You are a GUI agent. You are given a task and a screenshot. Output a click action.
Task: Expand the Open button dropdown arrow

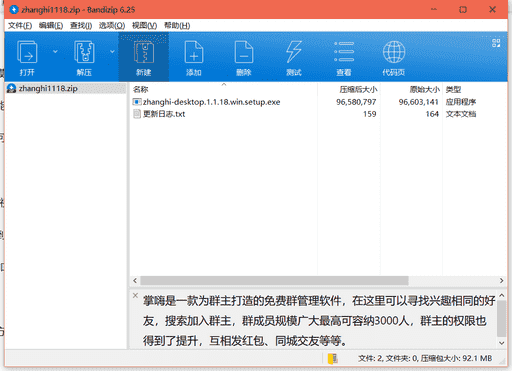tap(55, 51)
